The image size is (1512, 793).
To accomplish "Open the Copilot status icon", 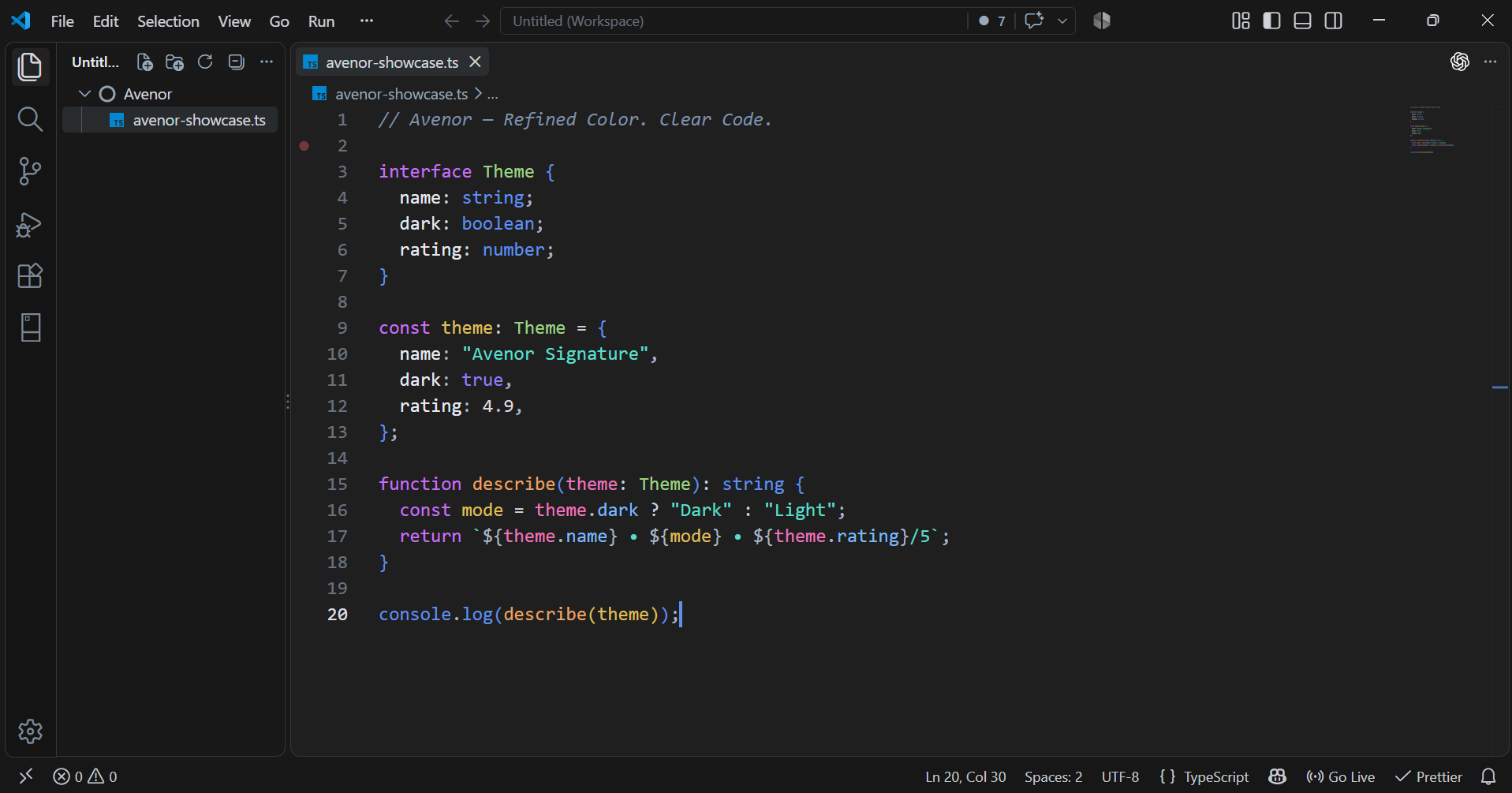I will 1278,776.
